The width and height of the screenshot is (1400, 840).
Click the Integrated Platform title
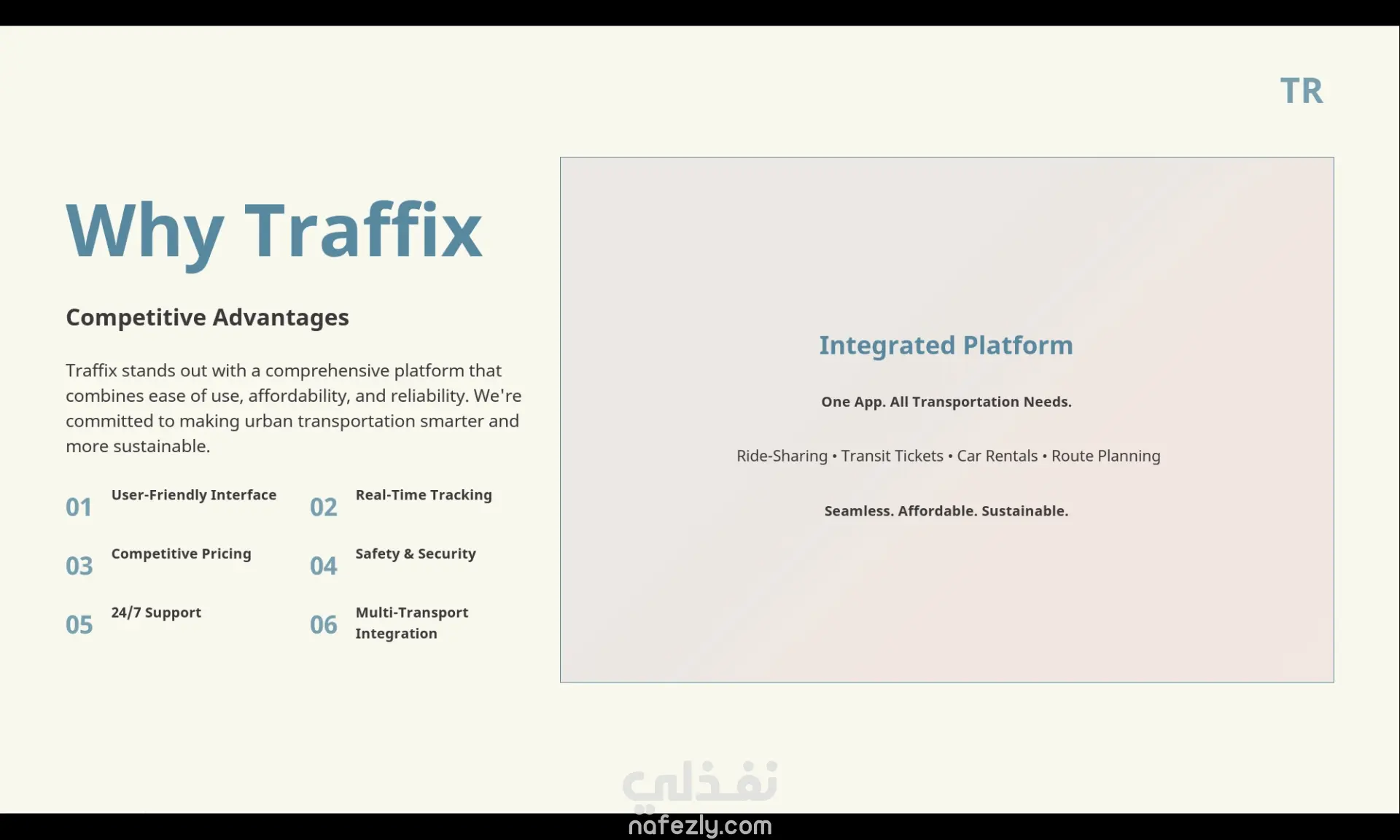tap(946, 346)
